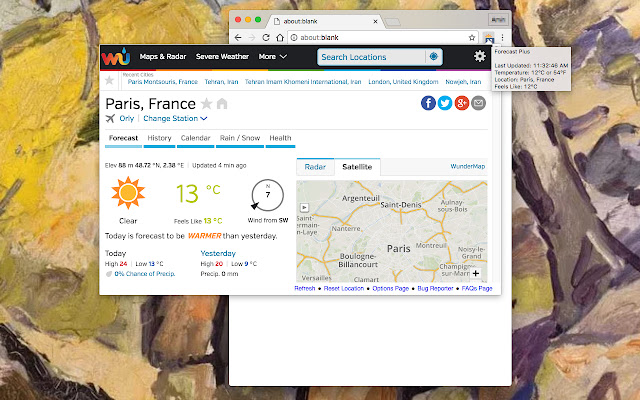Open Tehran Imam Khomeini International, Iran
The image size is (640, 400).
click(x=303, y=82)
